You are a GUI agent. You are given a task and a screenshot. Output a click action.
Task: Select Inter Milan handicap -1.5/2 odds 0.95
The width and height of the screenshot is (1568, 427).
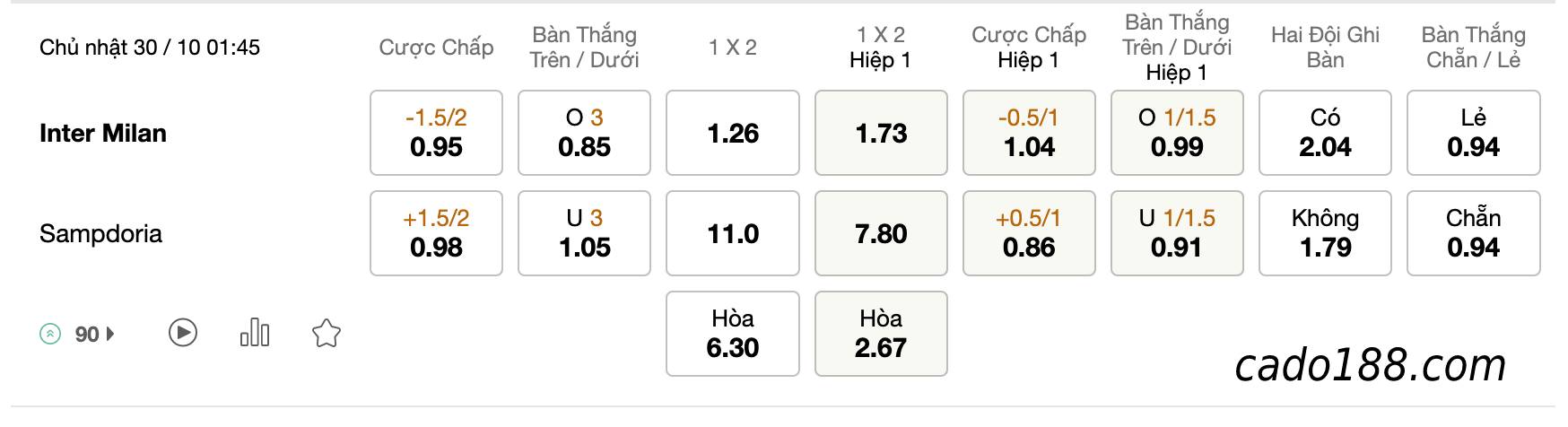tap(436, 133)
